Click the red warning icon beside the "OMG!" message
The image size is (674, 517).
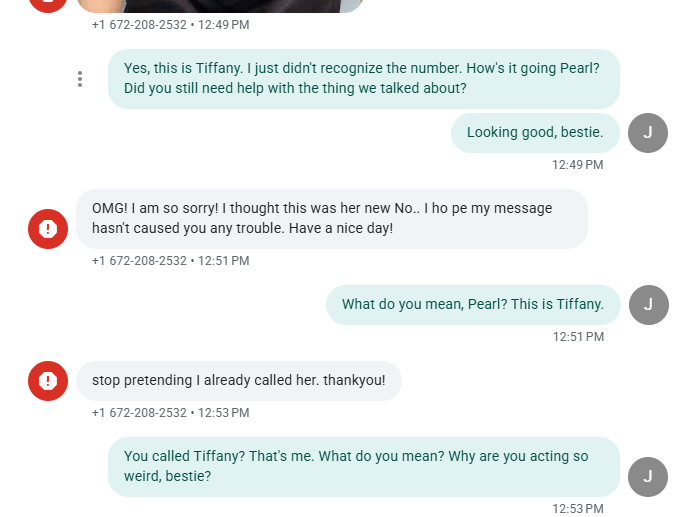coord(48,229)
